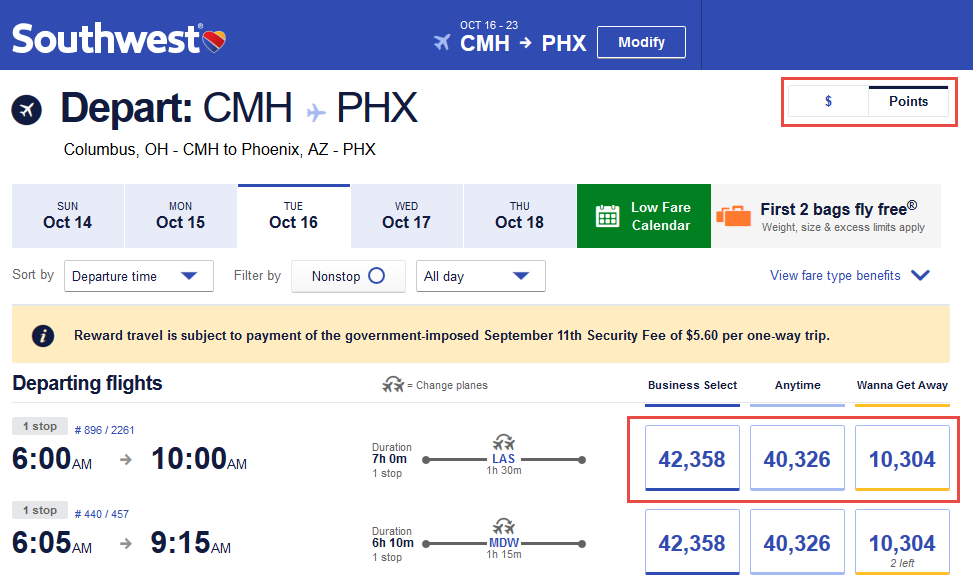Select the Wed Oct 17 date tab
This screenshot has width=973, height=584.
tap(406, 216)
